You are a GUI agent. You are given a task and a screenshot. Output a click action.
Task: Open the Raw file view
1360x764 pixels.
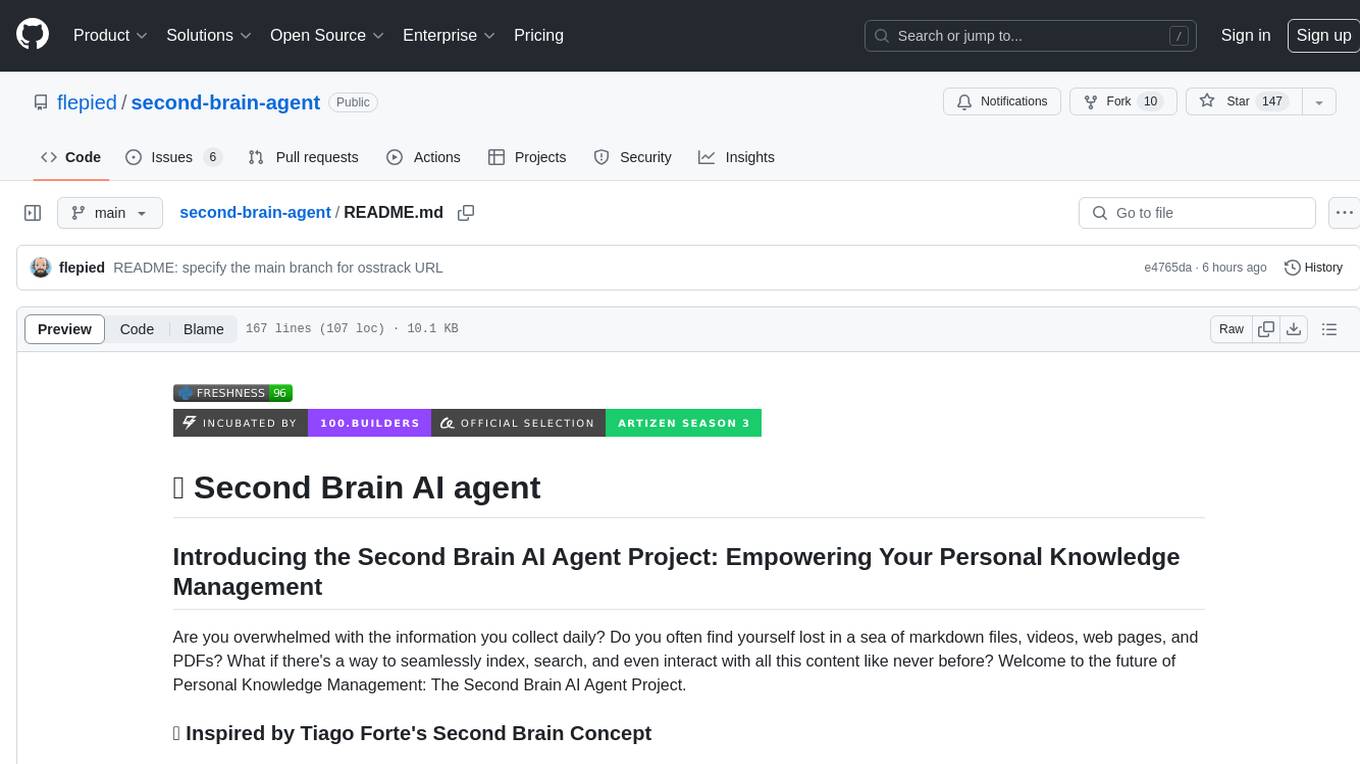[x=1231, y=329]
